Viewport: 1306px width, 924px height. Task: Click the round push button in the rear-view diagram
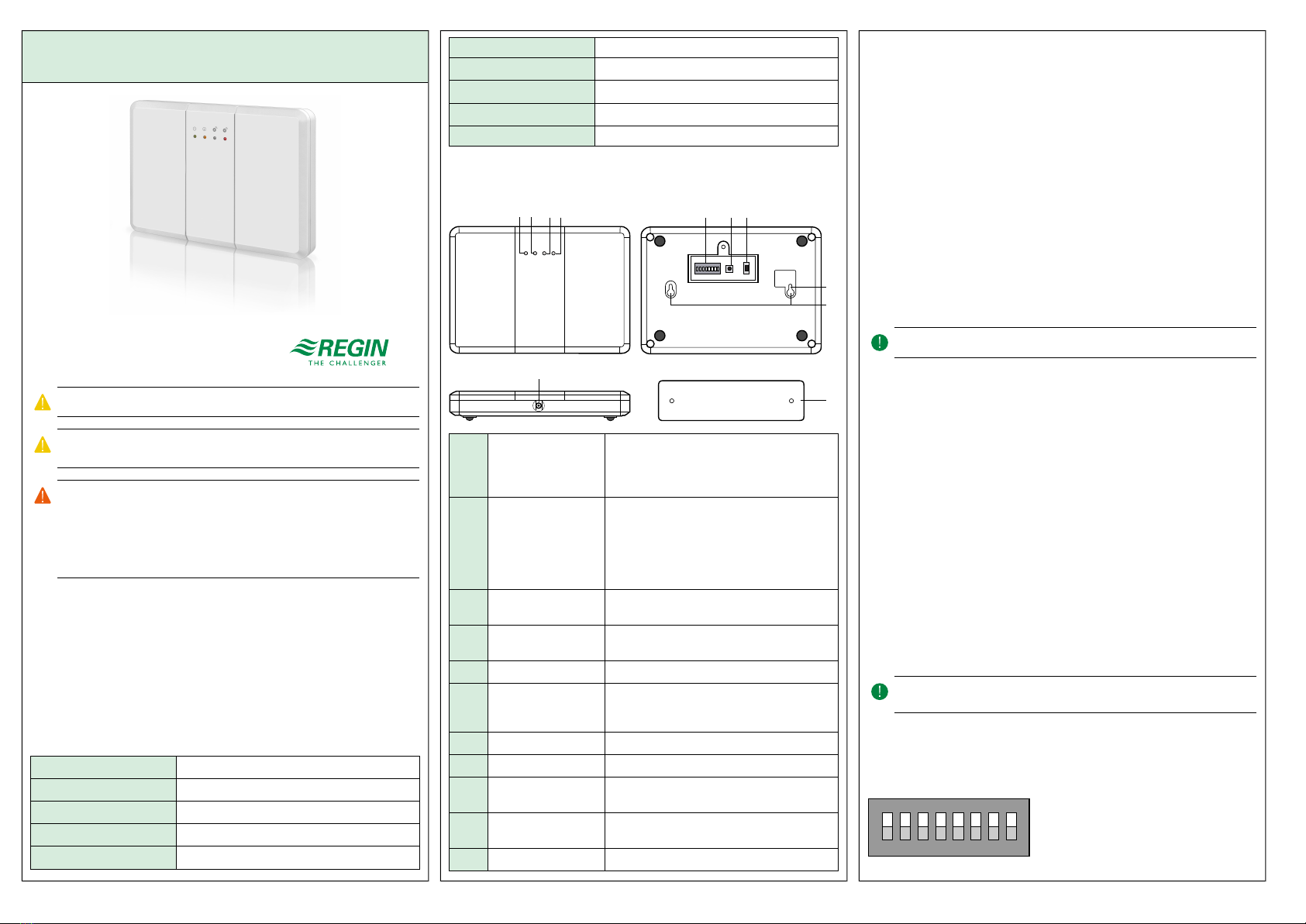(729, 269)
